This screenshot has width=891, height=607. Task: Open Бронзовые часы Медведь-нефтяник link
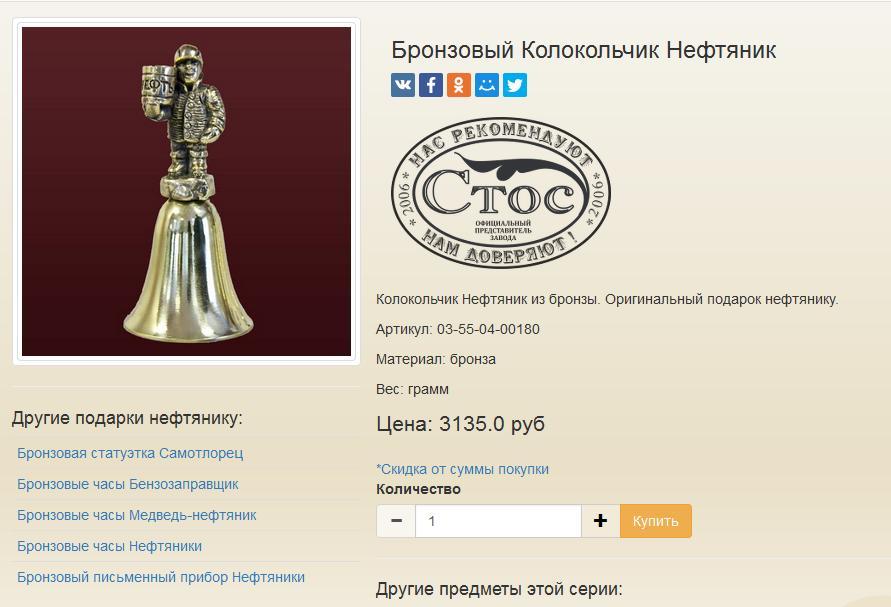point(137,515)
